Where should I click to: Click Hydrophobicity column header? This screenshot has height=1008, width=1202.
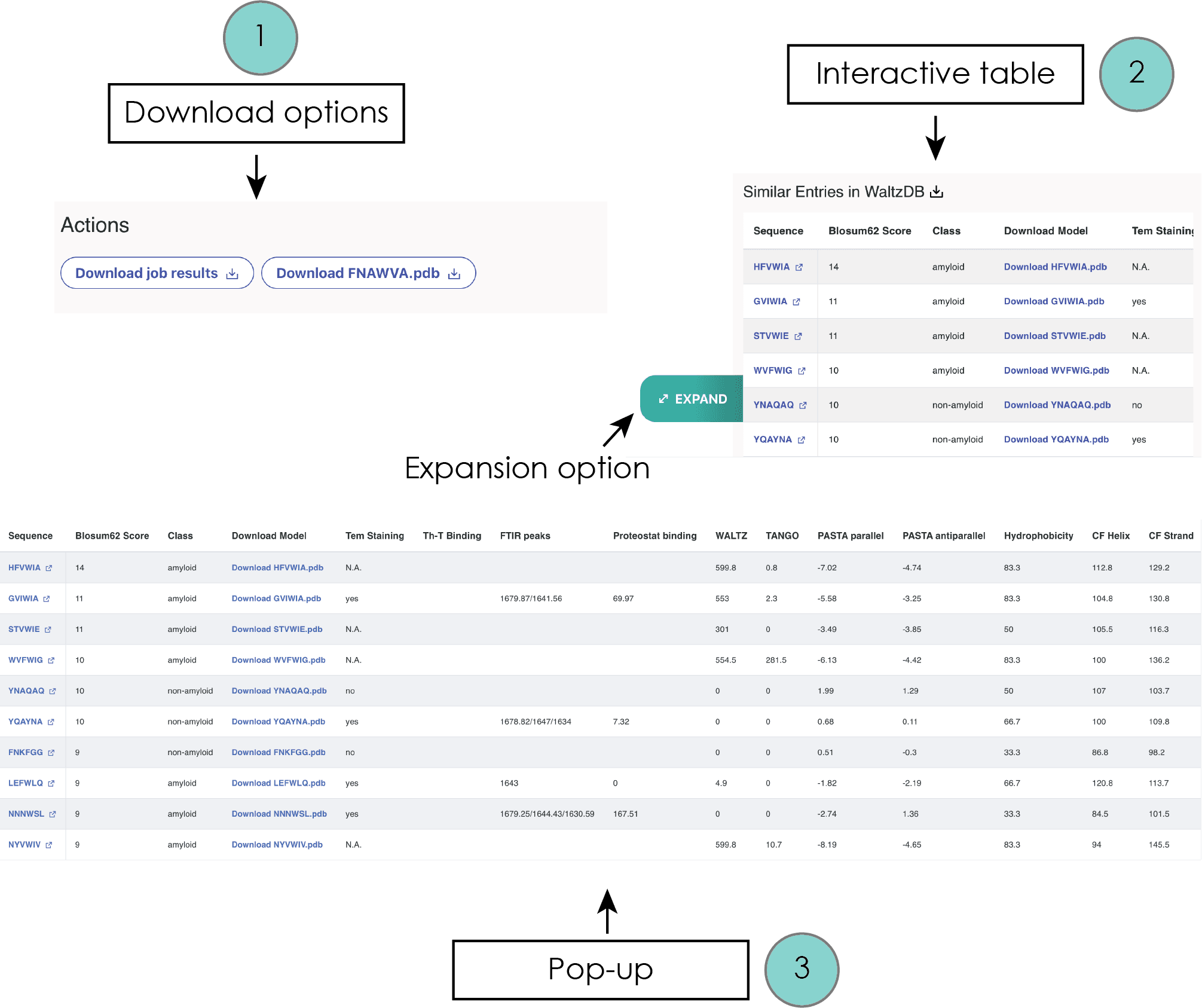(x=1038, y=536)
